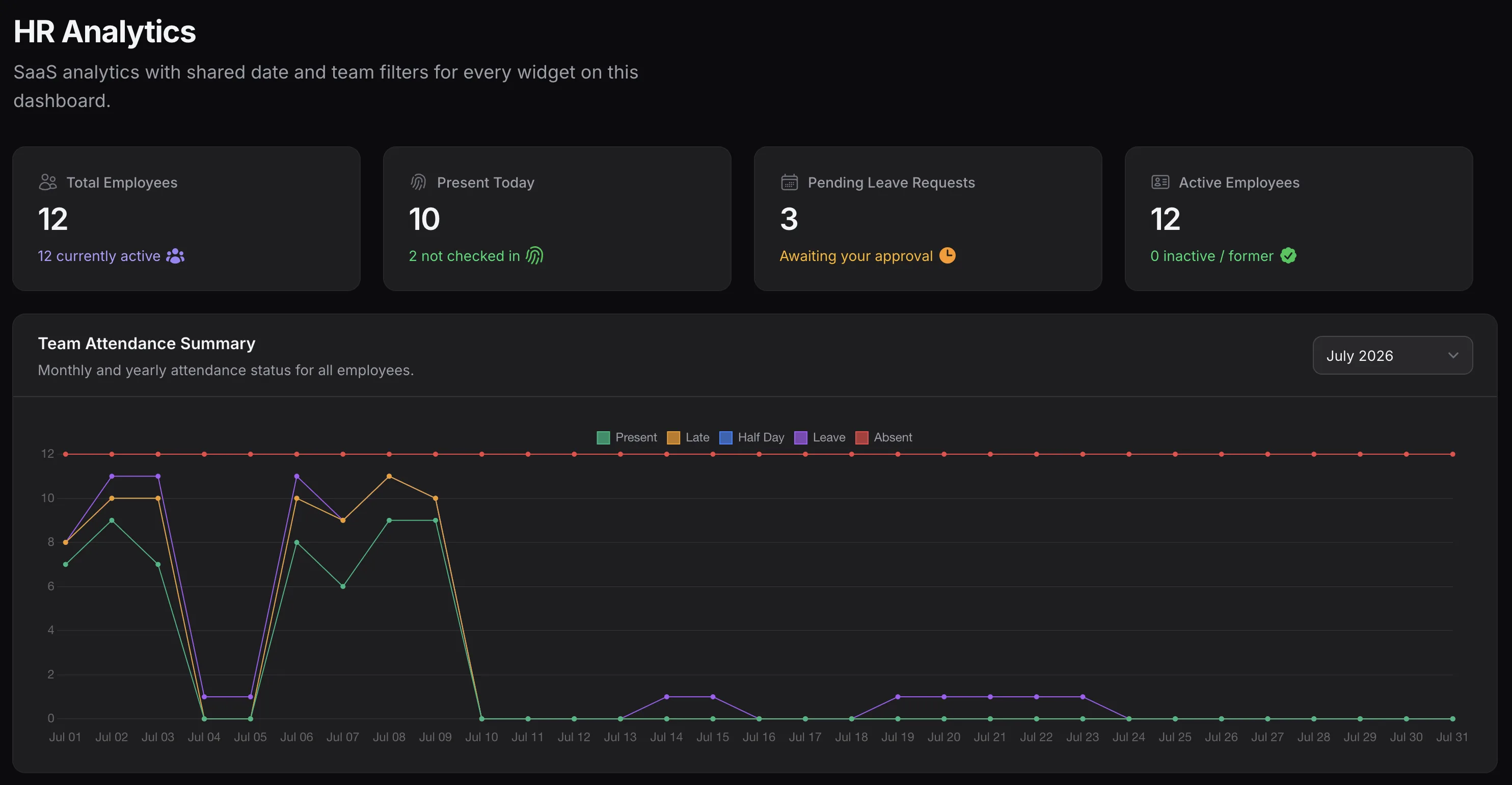
Task: Click the Leave data point on Jul 04
Action: (204, 697)
